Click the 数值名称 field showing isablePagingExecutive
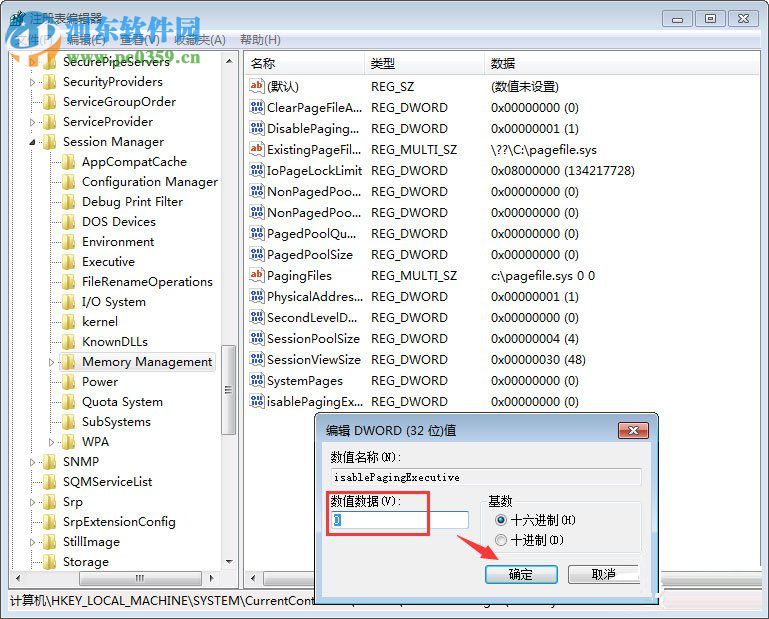This screenshot has width=769, height=619. 486,477
